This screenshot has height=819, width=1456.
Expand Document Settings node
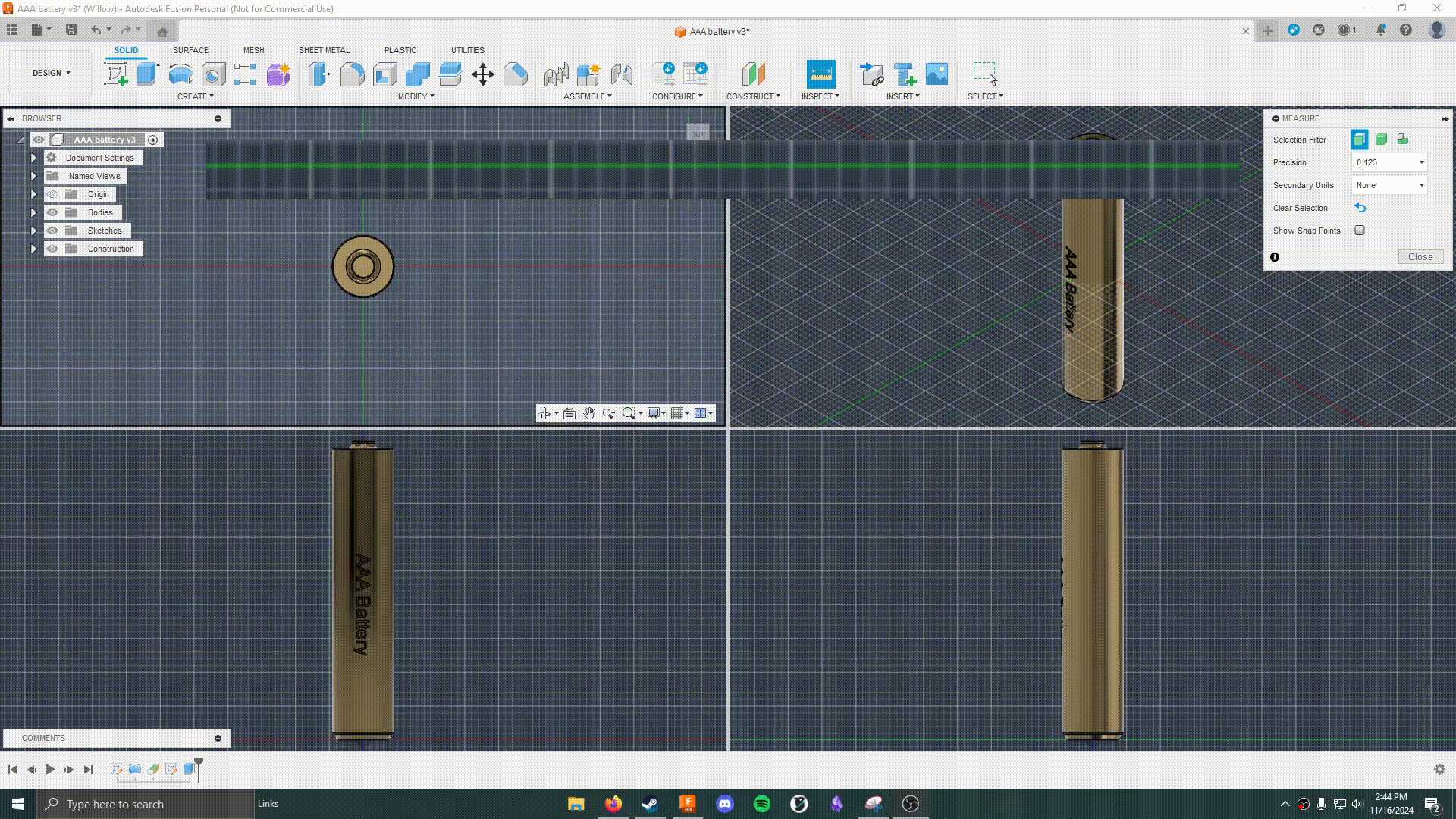click(x=33, y=158)
